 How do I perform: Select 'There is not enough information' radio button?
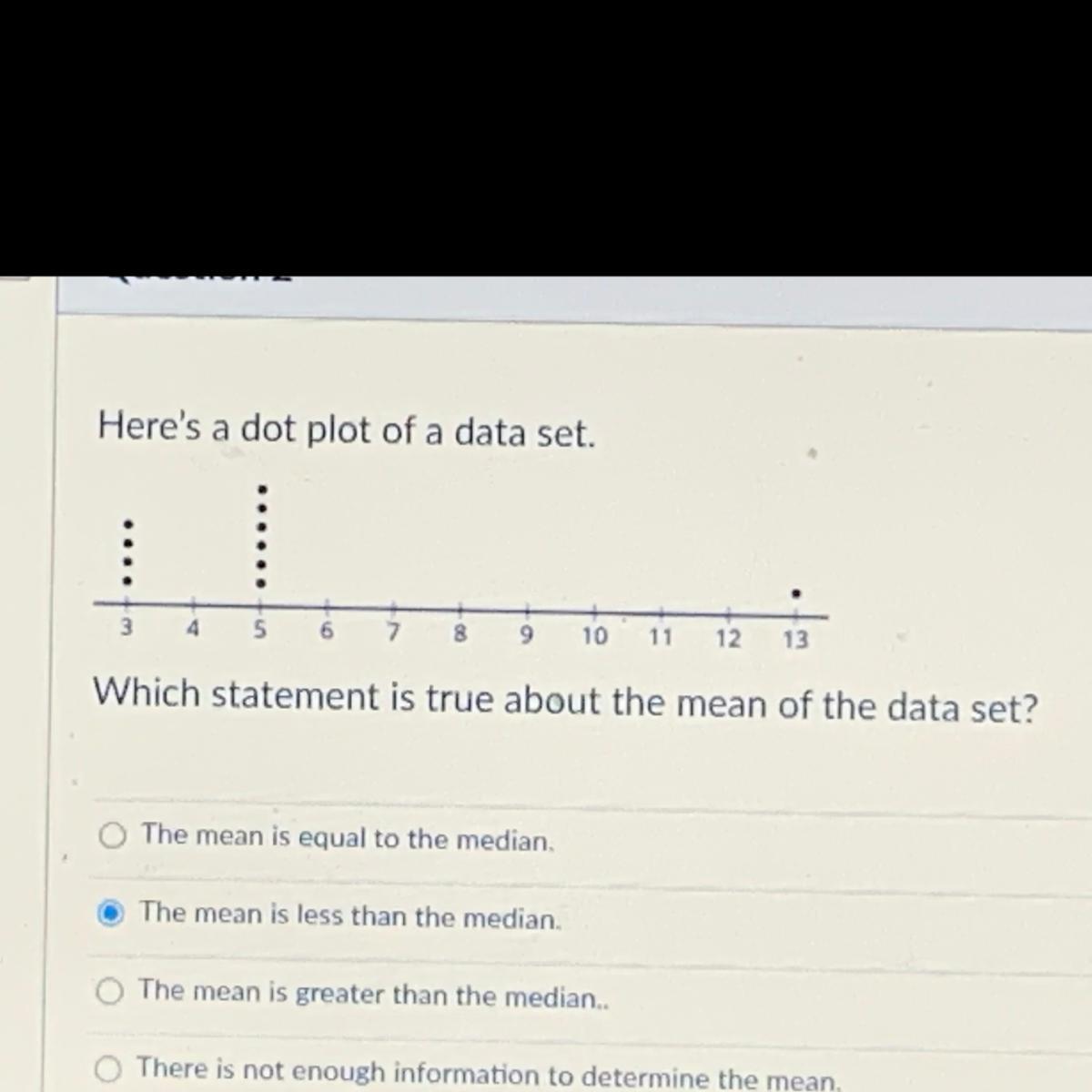pyautogui.click(x=109, y=1068)
